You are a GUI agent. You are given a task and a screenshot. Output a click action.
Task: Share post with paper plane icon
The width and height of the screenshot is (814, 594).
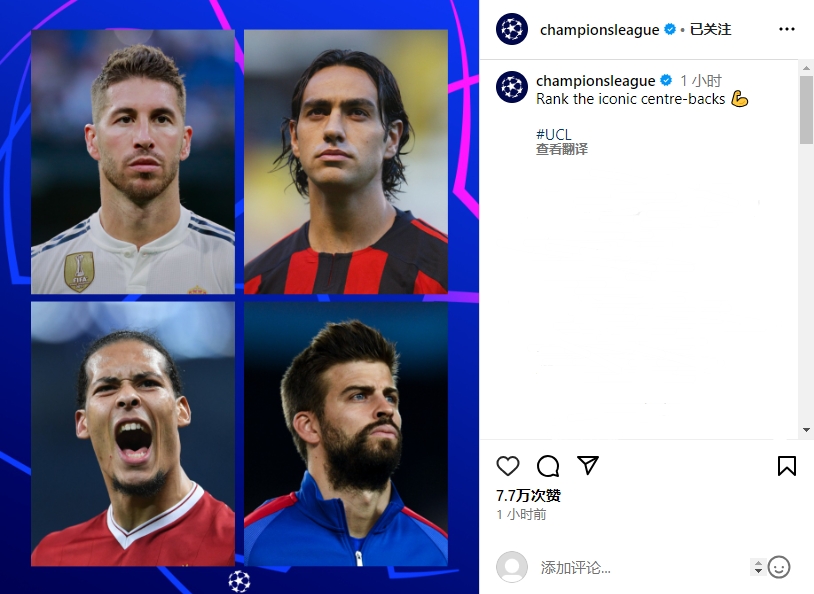[588, 465]
